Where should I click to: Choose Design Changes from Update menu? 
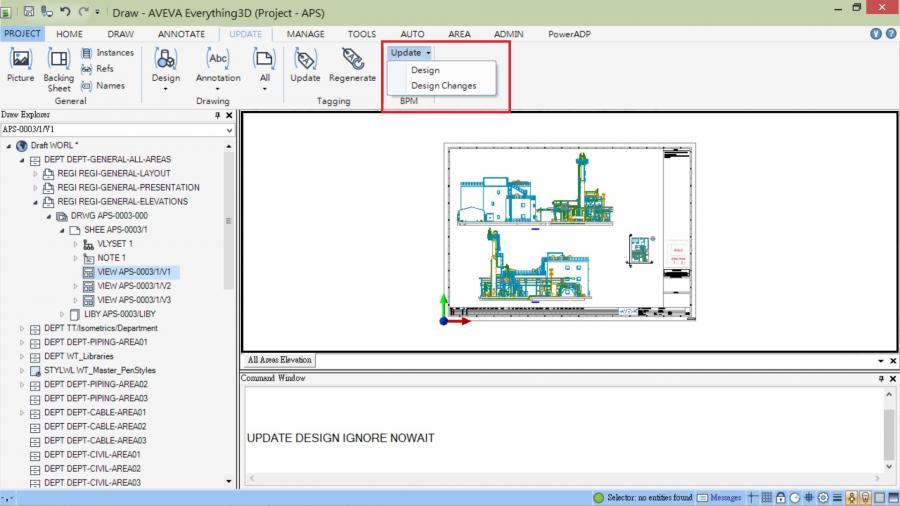click(x=443, y=85)
